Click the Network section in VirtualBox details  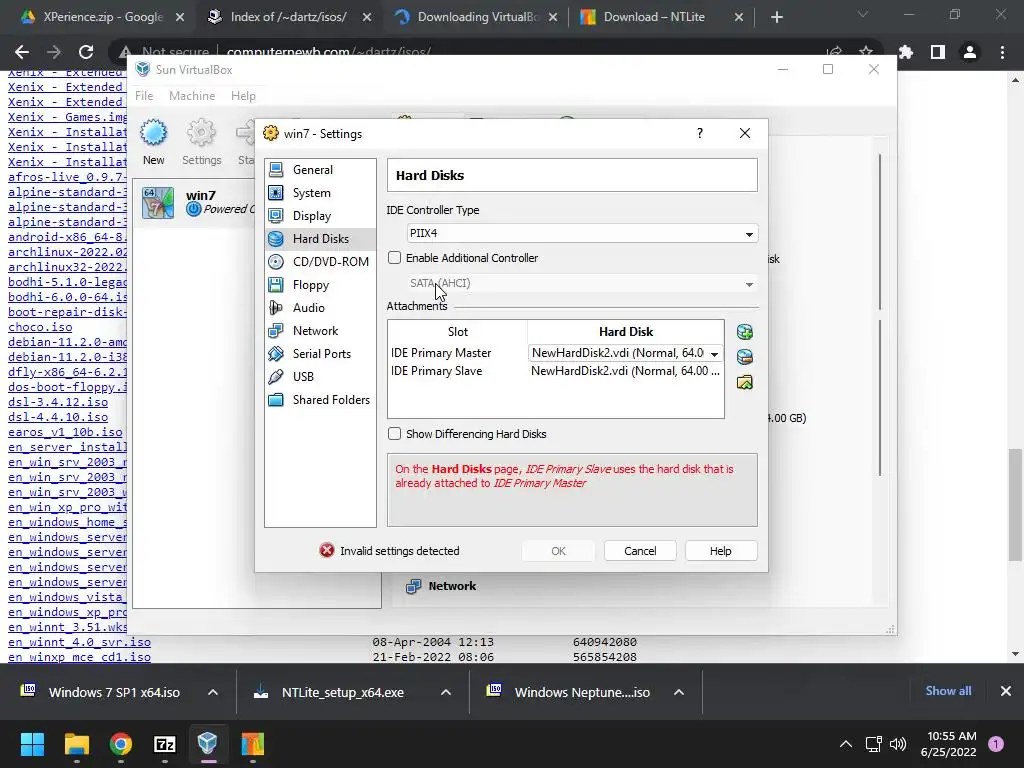point(443,586)
